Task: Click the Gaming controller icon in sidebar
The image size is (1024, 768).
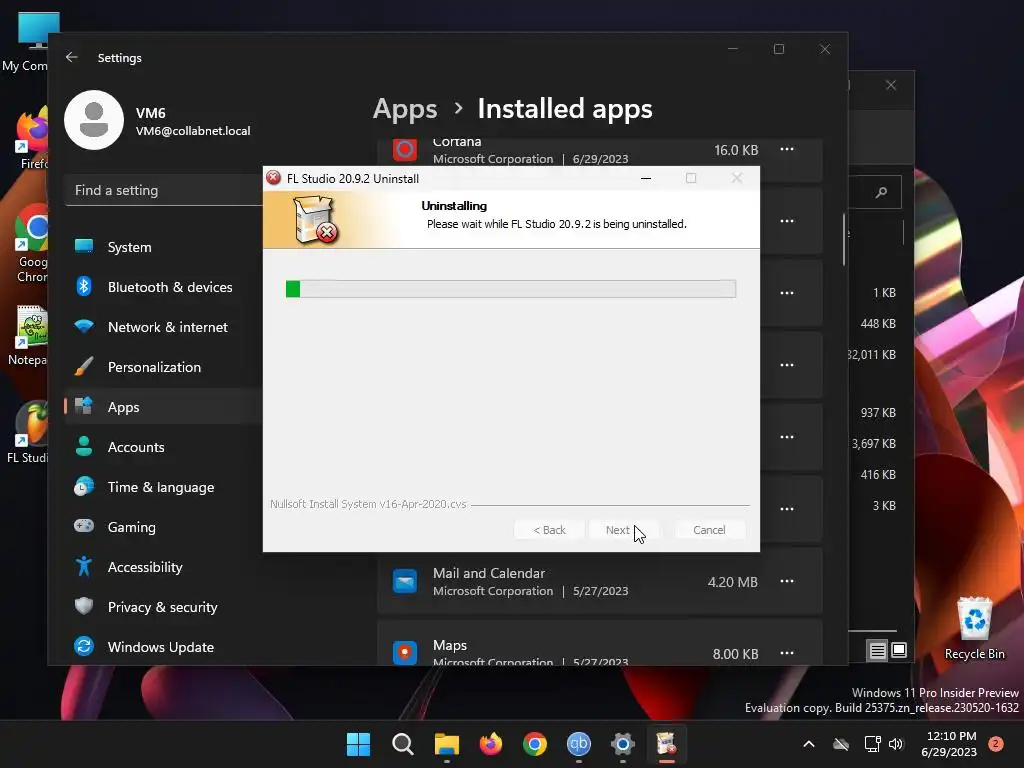Action: pos(84,526)
